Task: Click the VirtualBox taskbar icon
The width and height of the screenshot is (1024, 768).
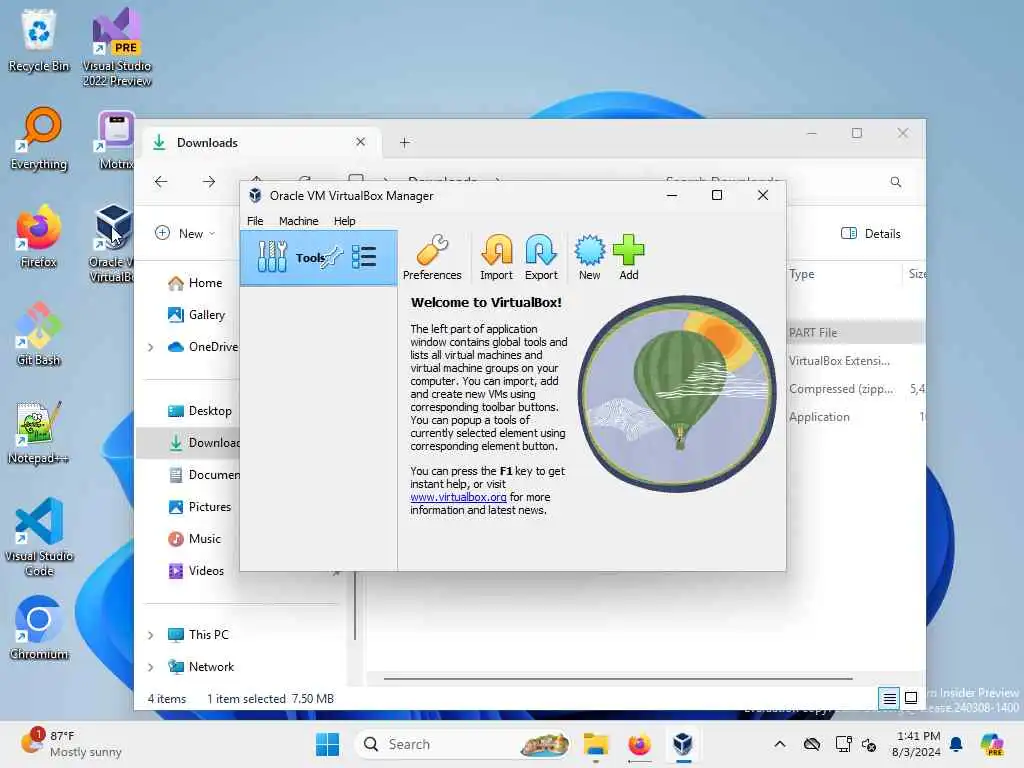Action: point(683,744)
